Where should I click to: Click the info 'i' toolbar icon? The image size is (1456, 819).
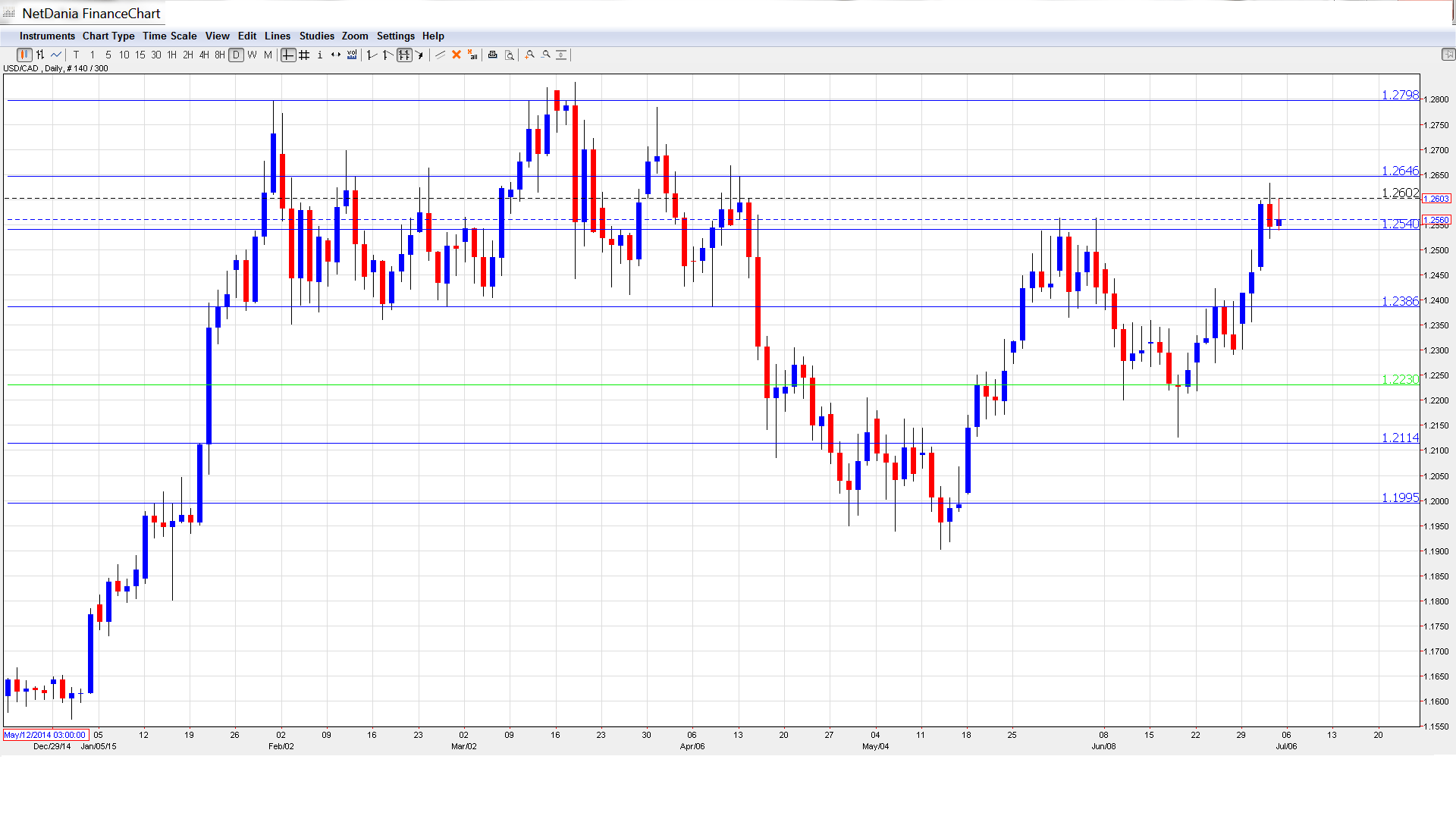coord(320,55)
